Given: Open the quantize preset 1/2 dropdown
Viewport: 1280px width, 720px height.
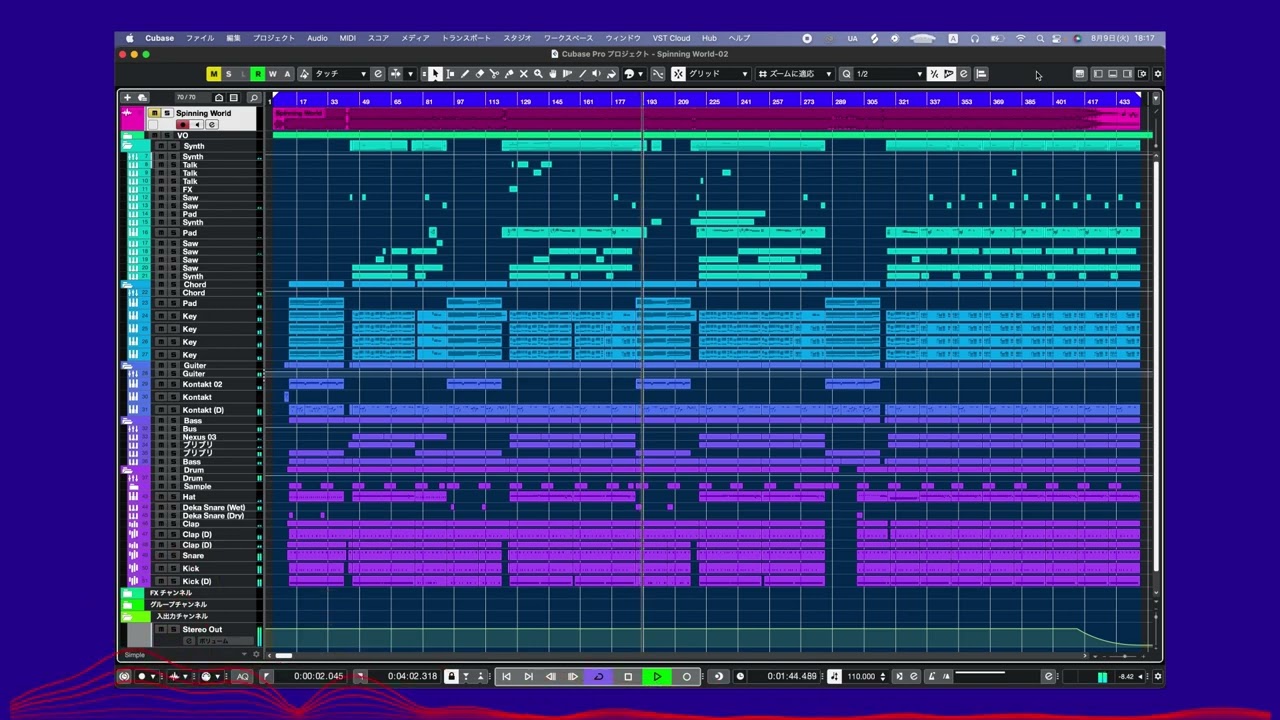Looking at the screenshot, I should [889, 74].
